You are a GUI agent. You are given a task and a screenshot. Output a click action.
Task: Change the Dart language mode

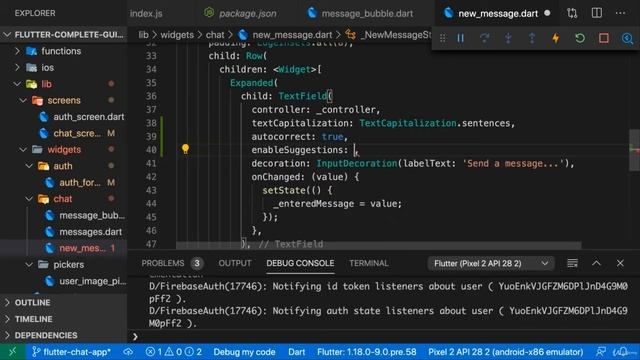pos(296,352)
